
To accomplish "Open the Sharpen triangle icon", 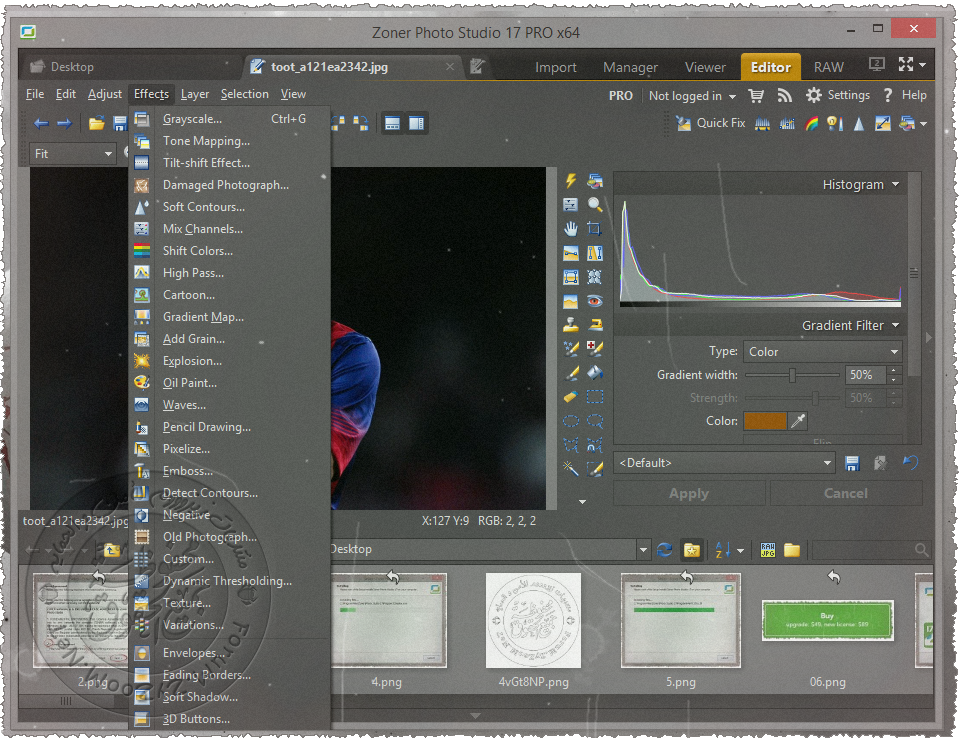I will point(859,124).
